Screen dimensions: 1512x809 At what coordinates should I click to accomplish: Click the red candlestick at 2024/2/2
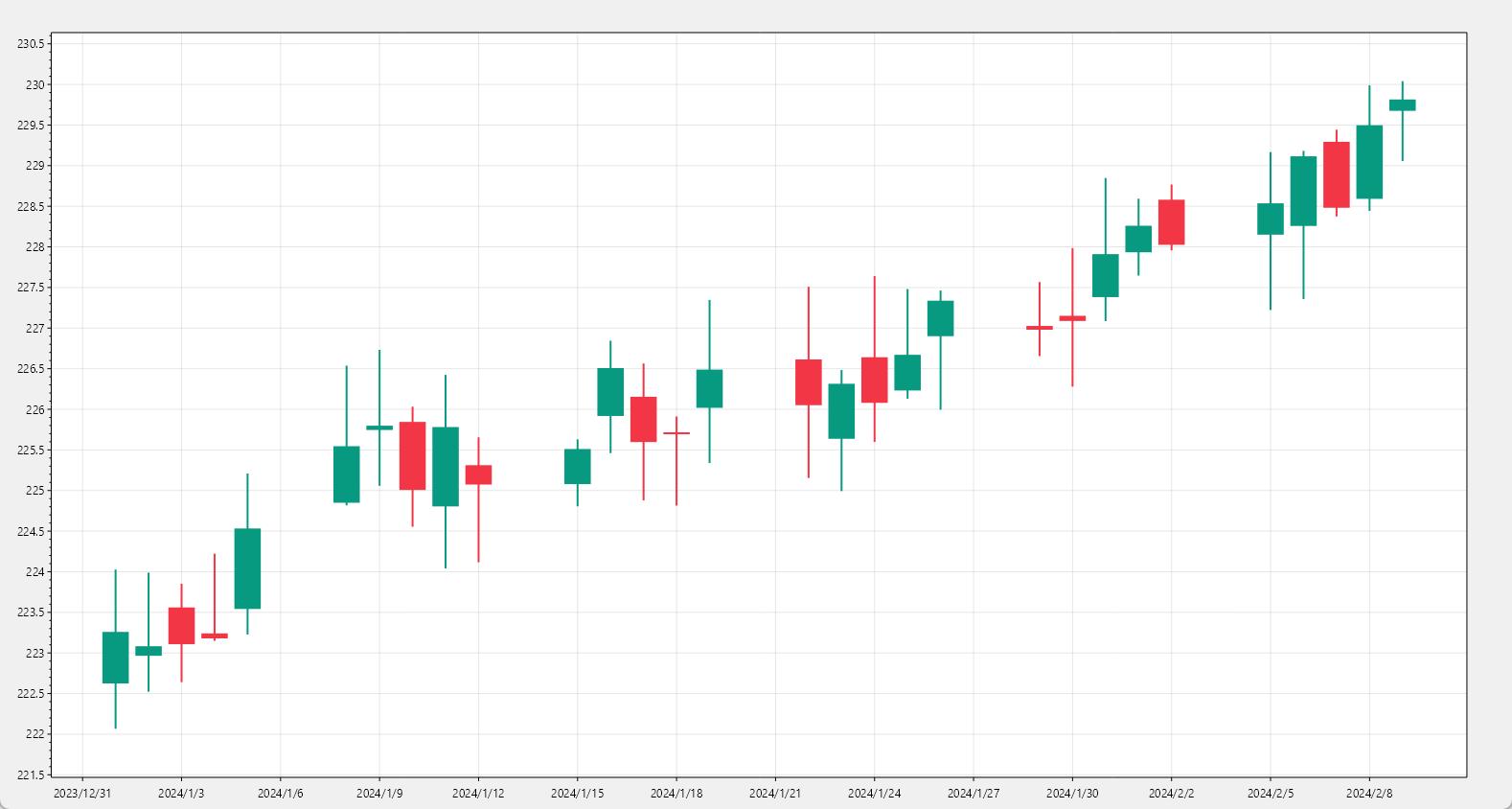(x=1171, y=222)
